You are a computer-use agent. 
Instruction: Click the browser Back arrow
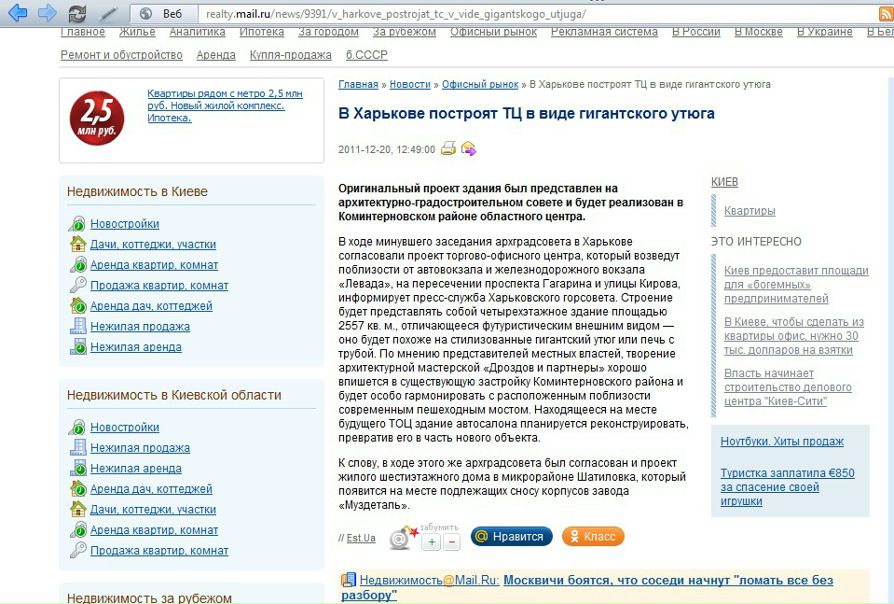(17, 13)
